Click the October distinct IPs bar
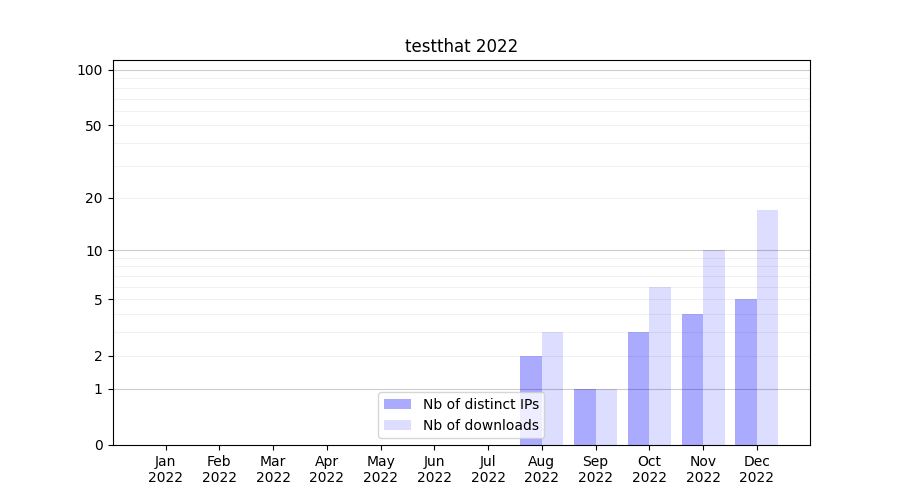 pos(638,388)
